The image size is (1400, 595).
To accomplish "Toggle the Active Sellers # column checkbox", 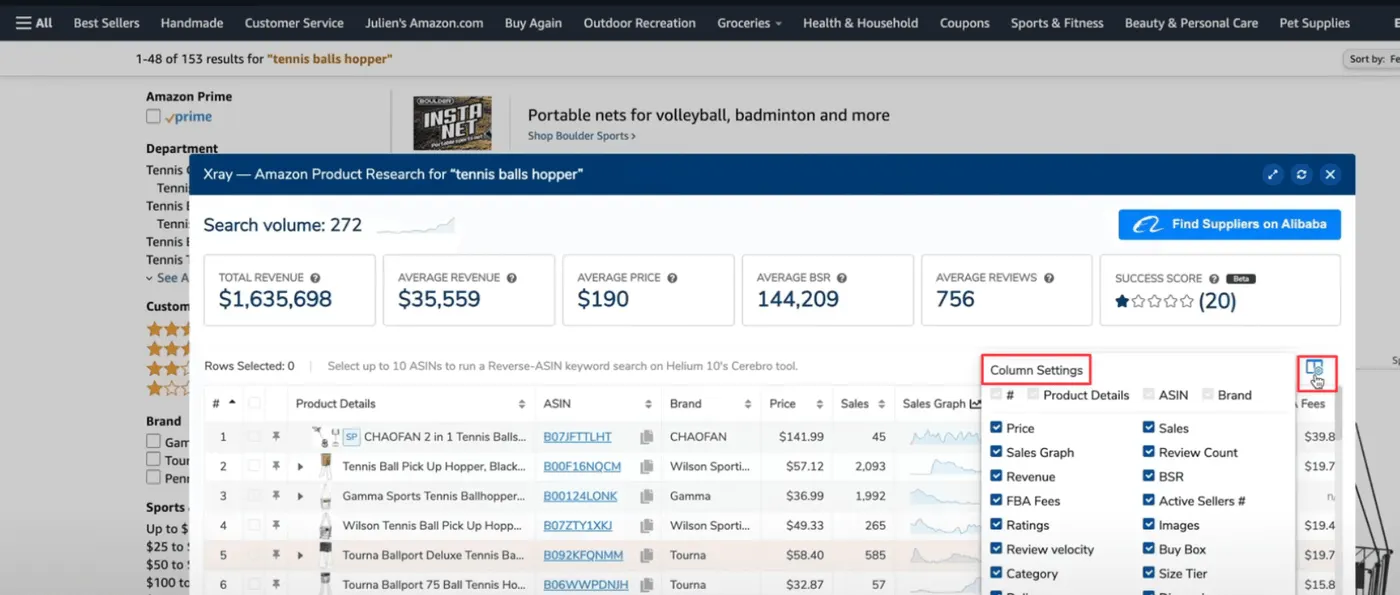I will [1149, 501].
